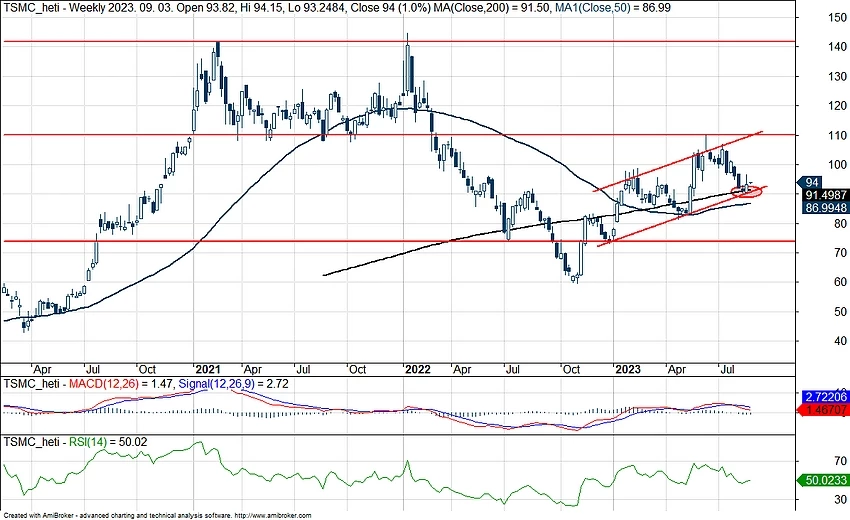This screenshot has height=520, width=850.
Task: Click the Signal(12,26,9) = 2.72 label
Action: (x=233, y=384)
